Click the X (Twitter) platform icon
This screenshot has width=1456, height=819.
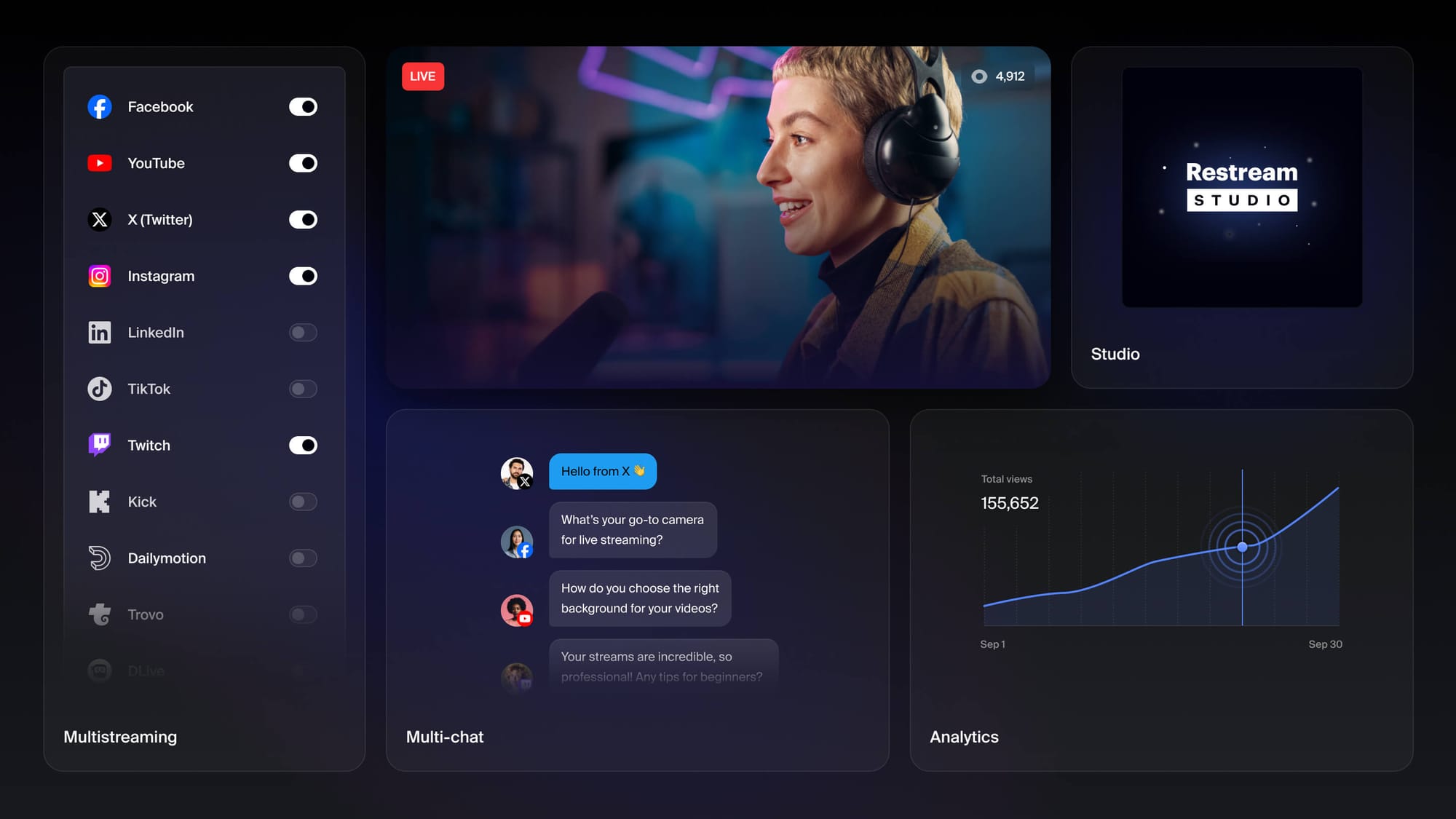(100, 219)
